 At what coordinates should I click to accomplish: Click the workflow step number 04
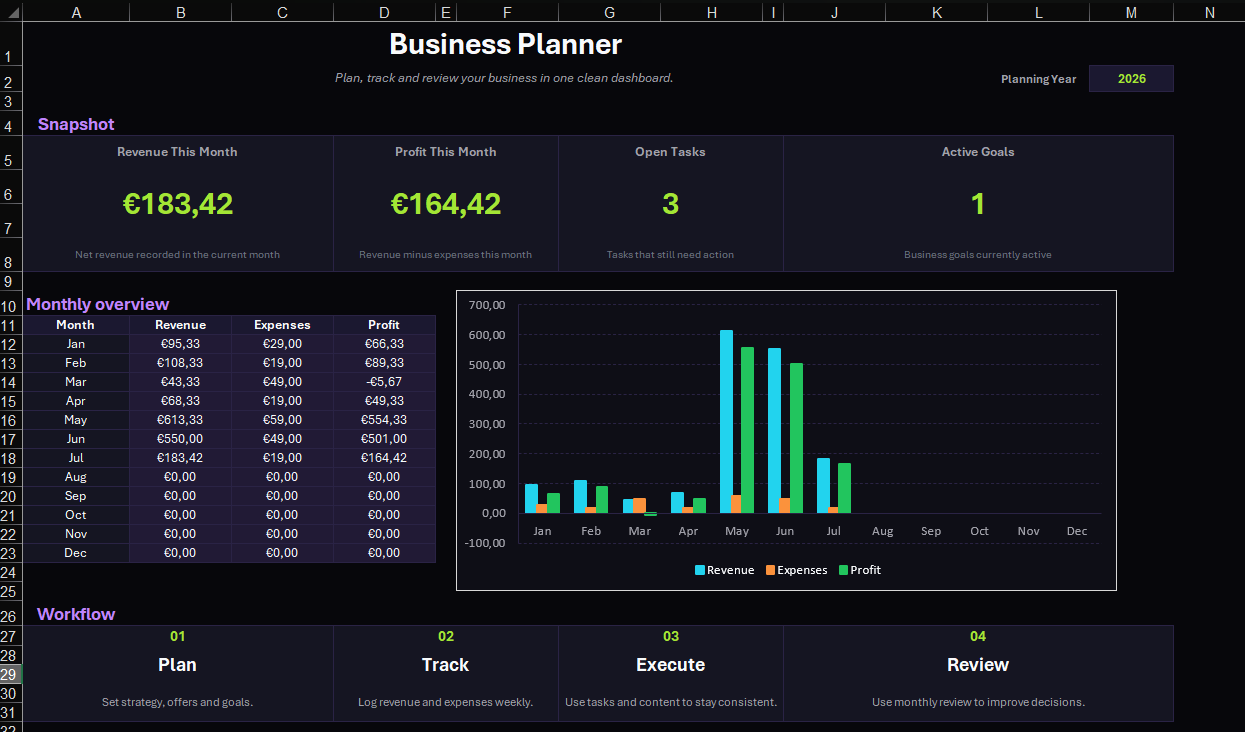[x=978, y=636]
